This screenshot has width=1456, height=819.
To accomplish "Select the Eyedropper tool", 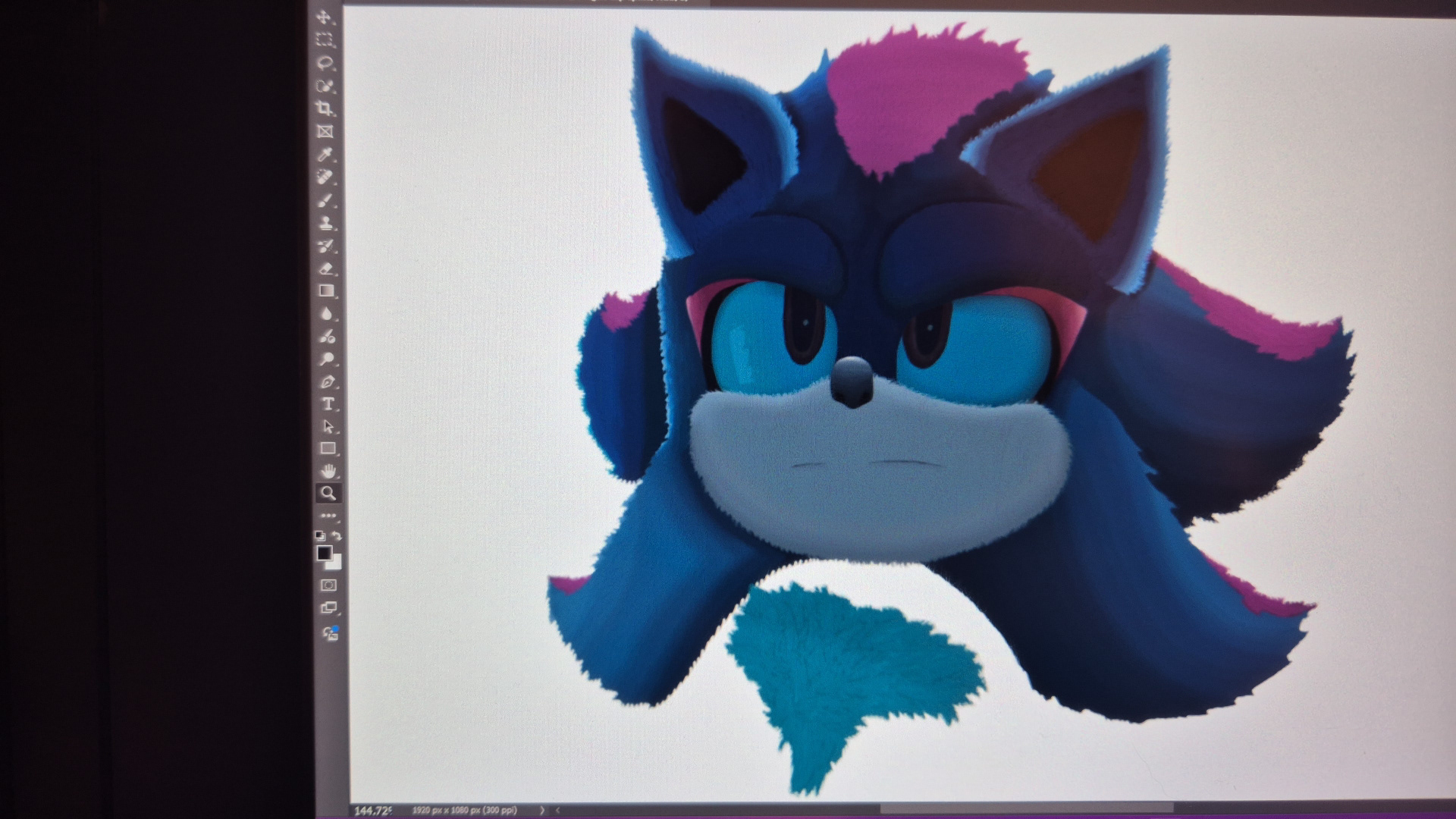I will click(x=325, y=155).
